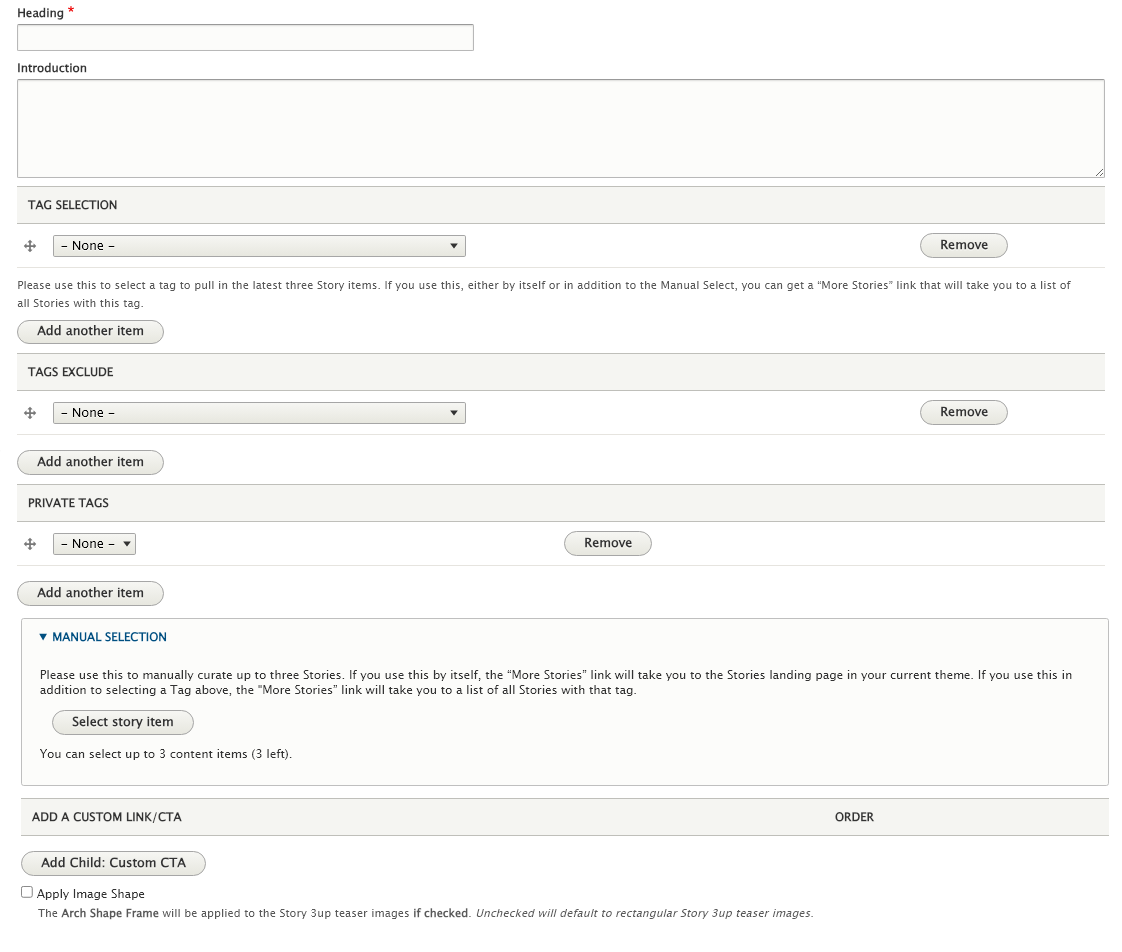Click the Heading field label

41,13
